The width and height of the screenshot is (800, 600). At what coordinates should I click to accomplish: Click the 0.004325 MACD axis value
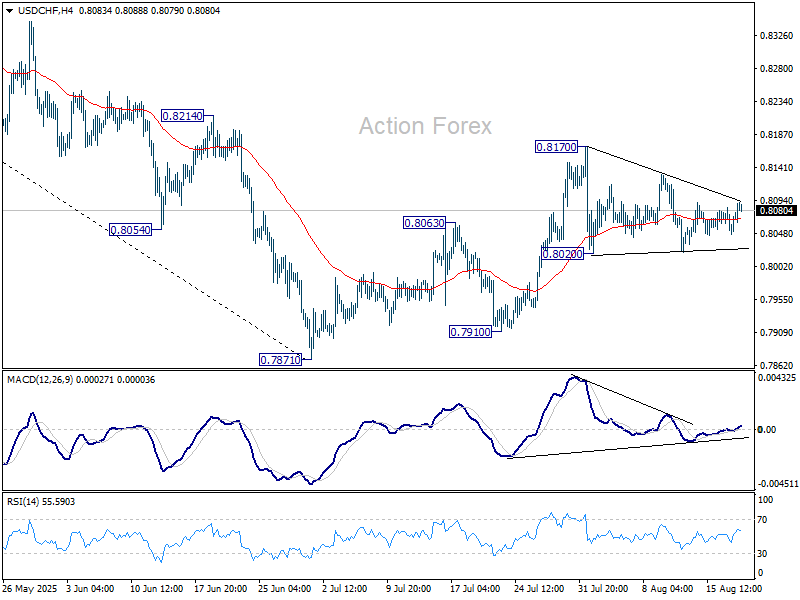click(778, 377)
